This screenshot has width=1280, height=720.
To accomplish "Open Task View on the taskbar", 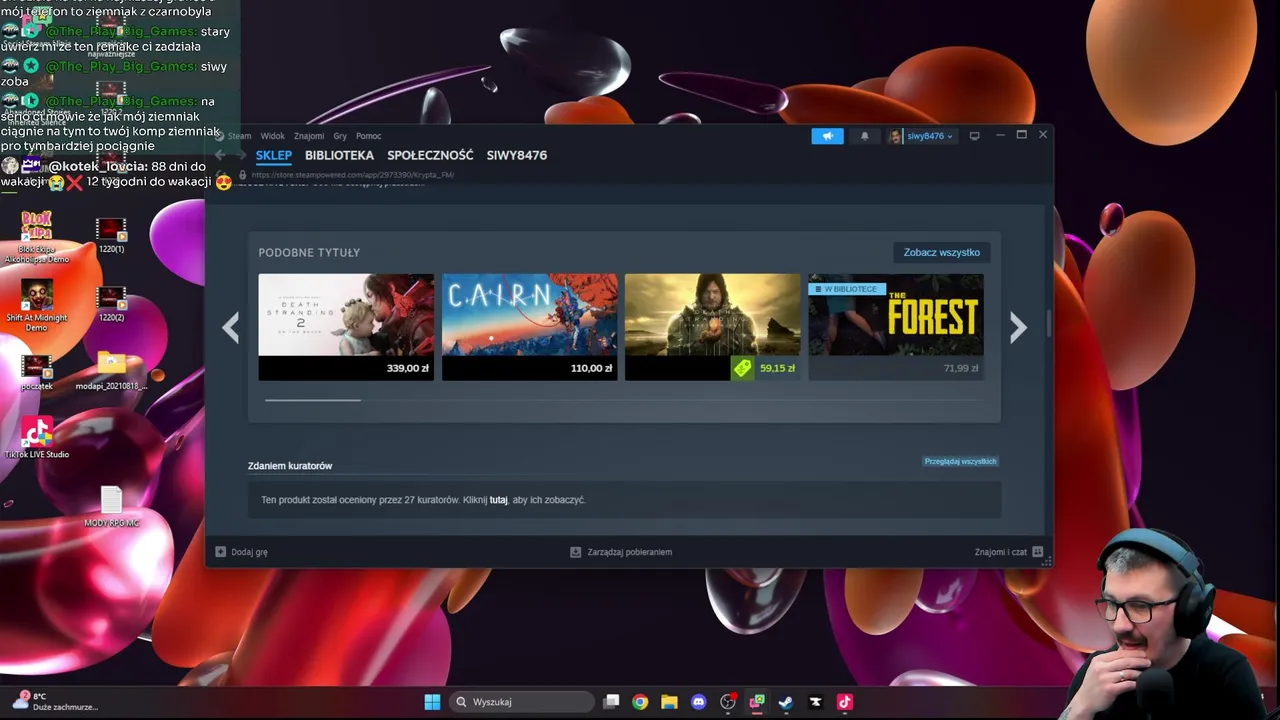I will click(611, 702).
